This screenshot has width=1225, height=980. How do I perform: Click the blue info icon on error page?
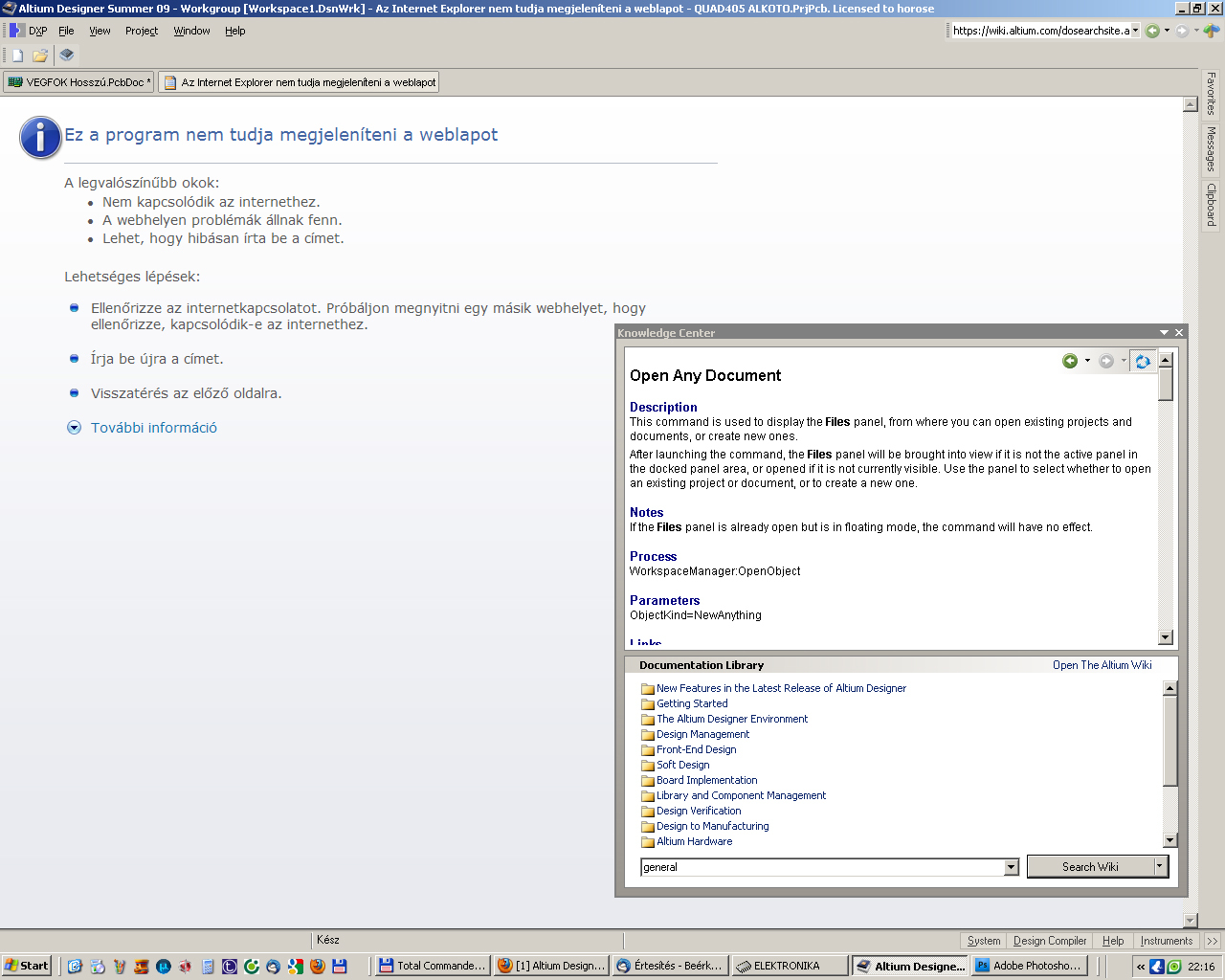40,138
